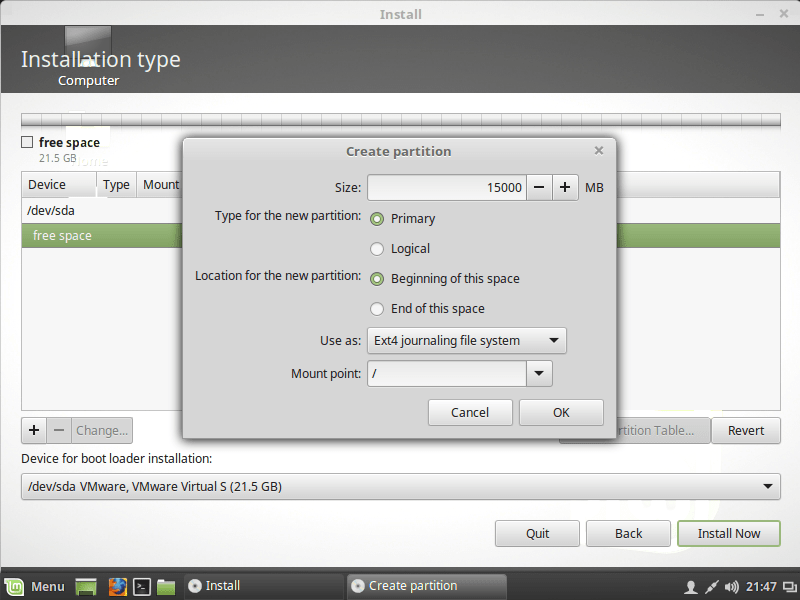Decrease partition size with minus button
The image size is (800, 600).
tap(539, 187)
